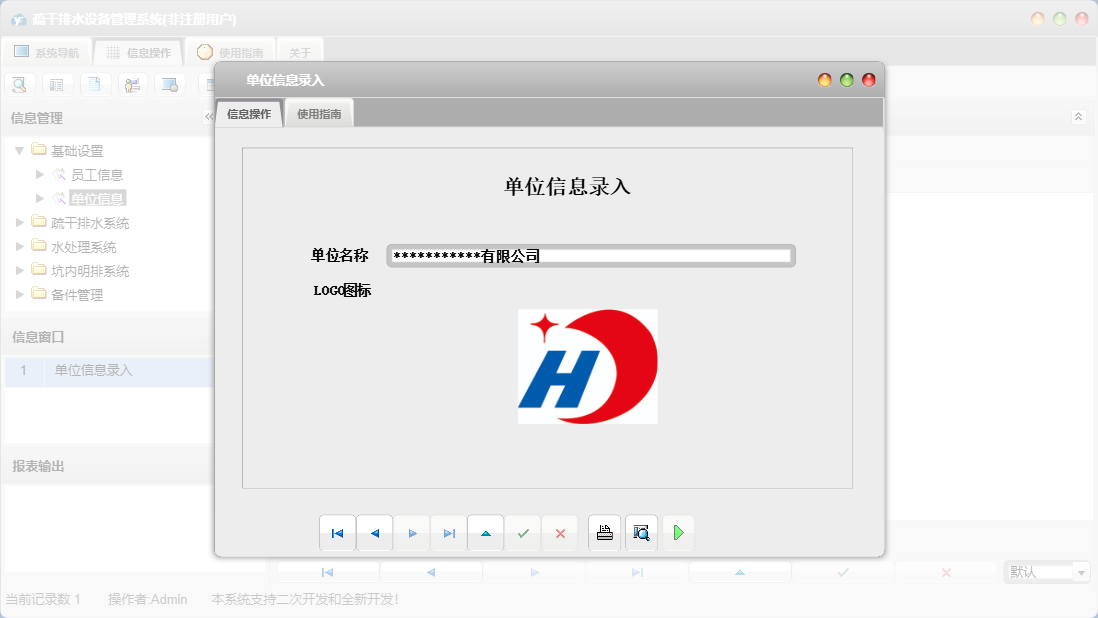1098x618 pixels.
Task: Click the blue up-arrow edit icon
Action: [485, 533]
